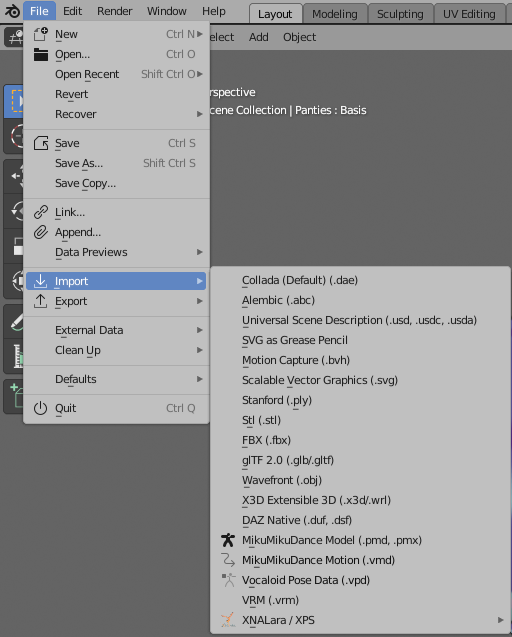Switch to the UV Editing workspace tab
The width and height of the screenshot is (512, 637).
coord(469,14)
